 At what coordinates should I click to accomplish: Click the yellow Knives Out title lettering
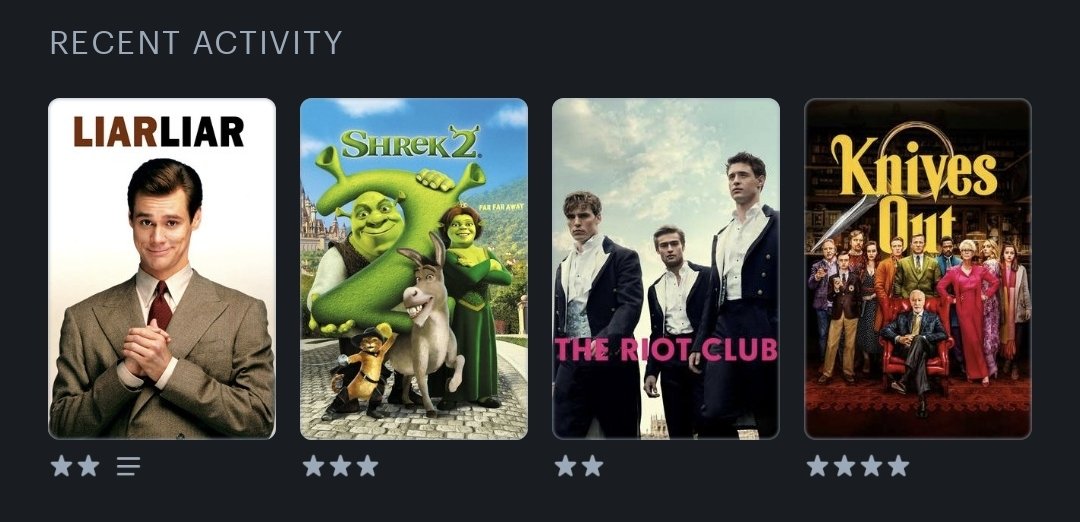point(913,187)
